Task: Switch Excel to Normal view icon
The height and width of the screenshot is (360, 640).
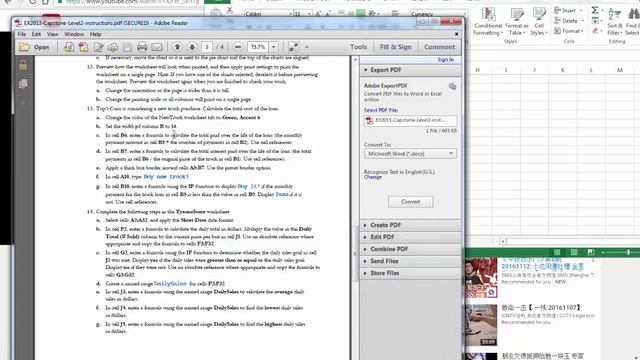Action: pyautogui.click(x=557, y=252)
